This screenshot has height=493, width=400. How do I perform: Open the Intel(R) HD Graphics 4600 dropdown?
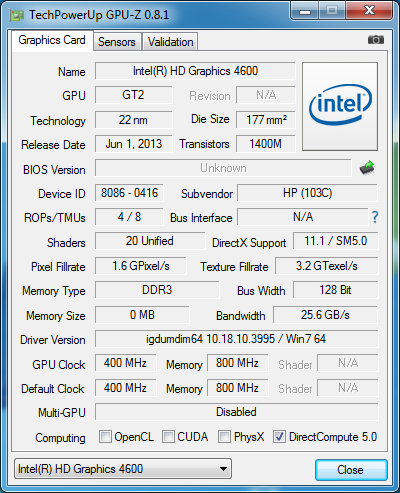pos(123,469)
